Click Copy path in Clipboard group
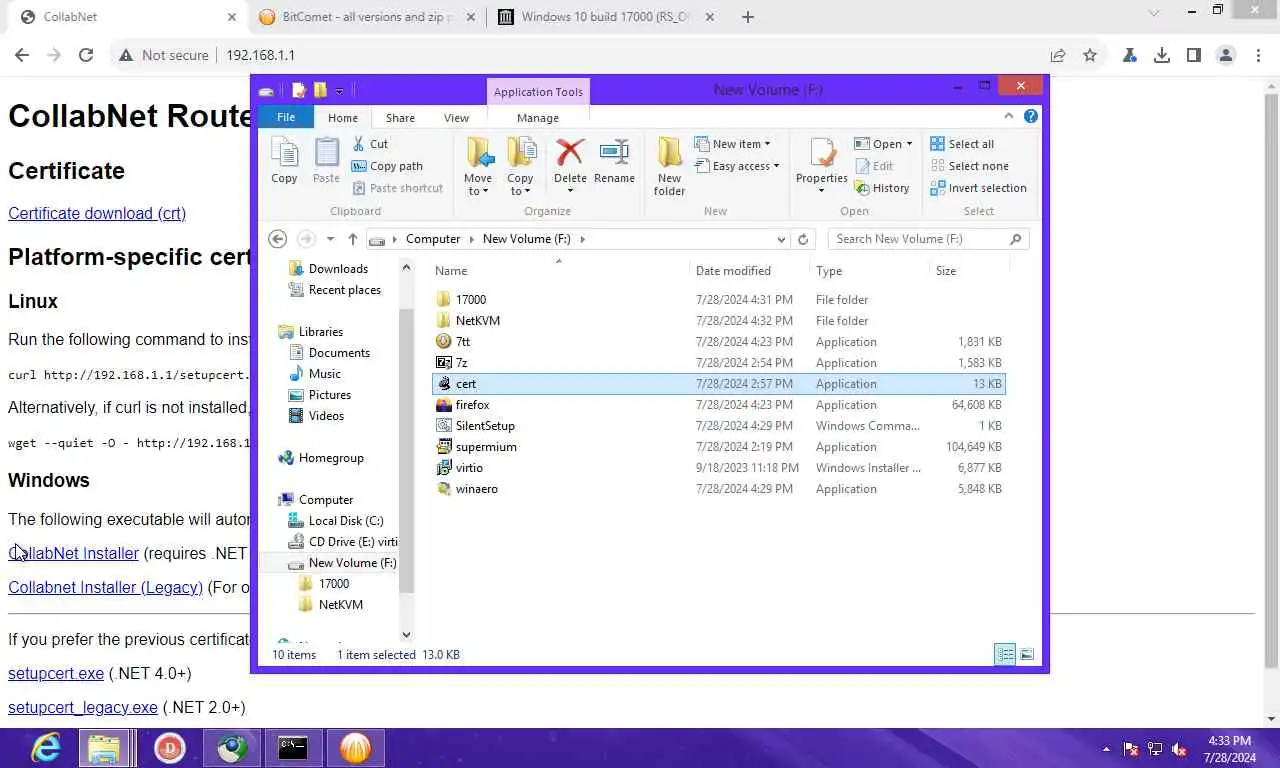 [387, 166]
